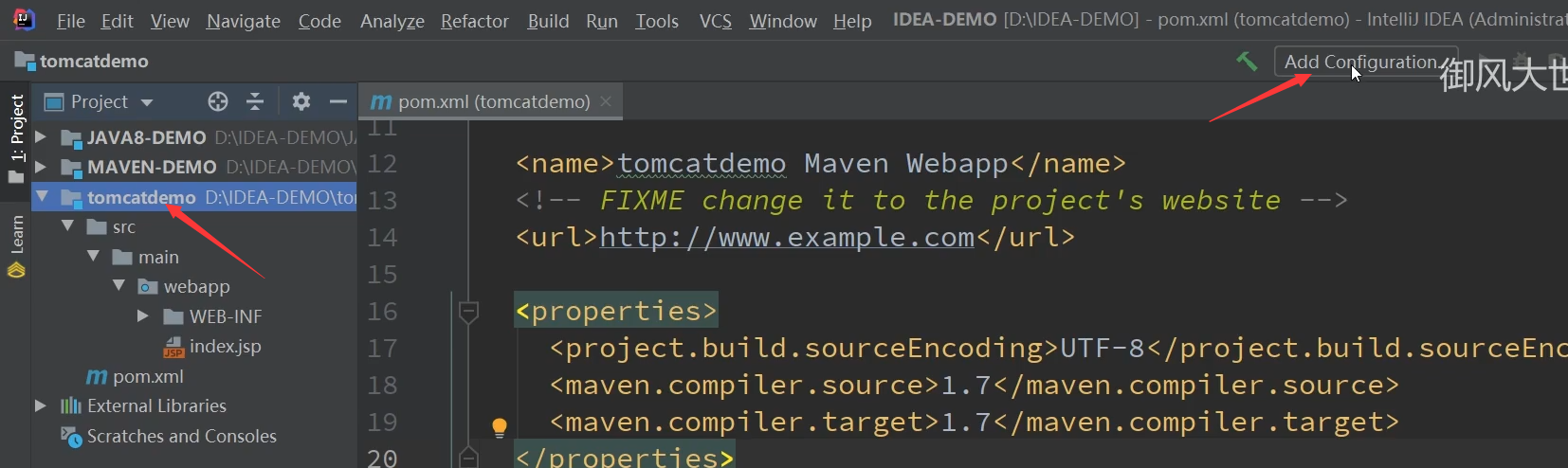Open the View menu
This screenshot has height=468, width=1568.
pyautogui.click(x=170, y=21)
